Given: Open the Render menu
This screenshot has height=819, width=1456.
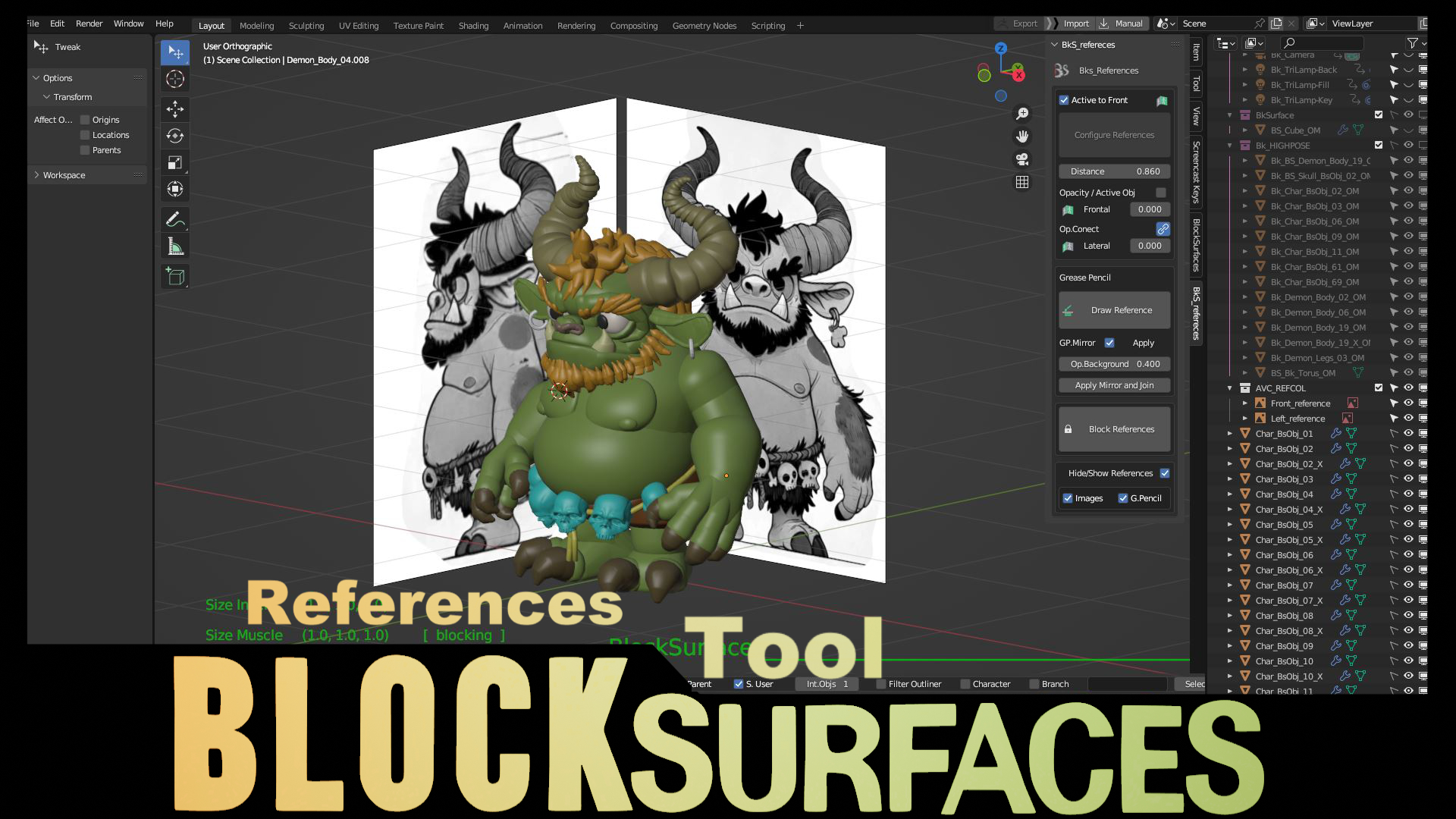Looking at the screenshot, I should 89,24.
